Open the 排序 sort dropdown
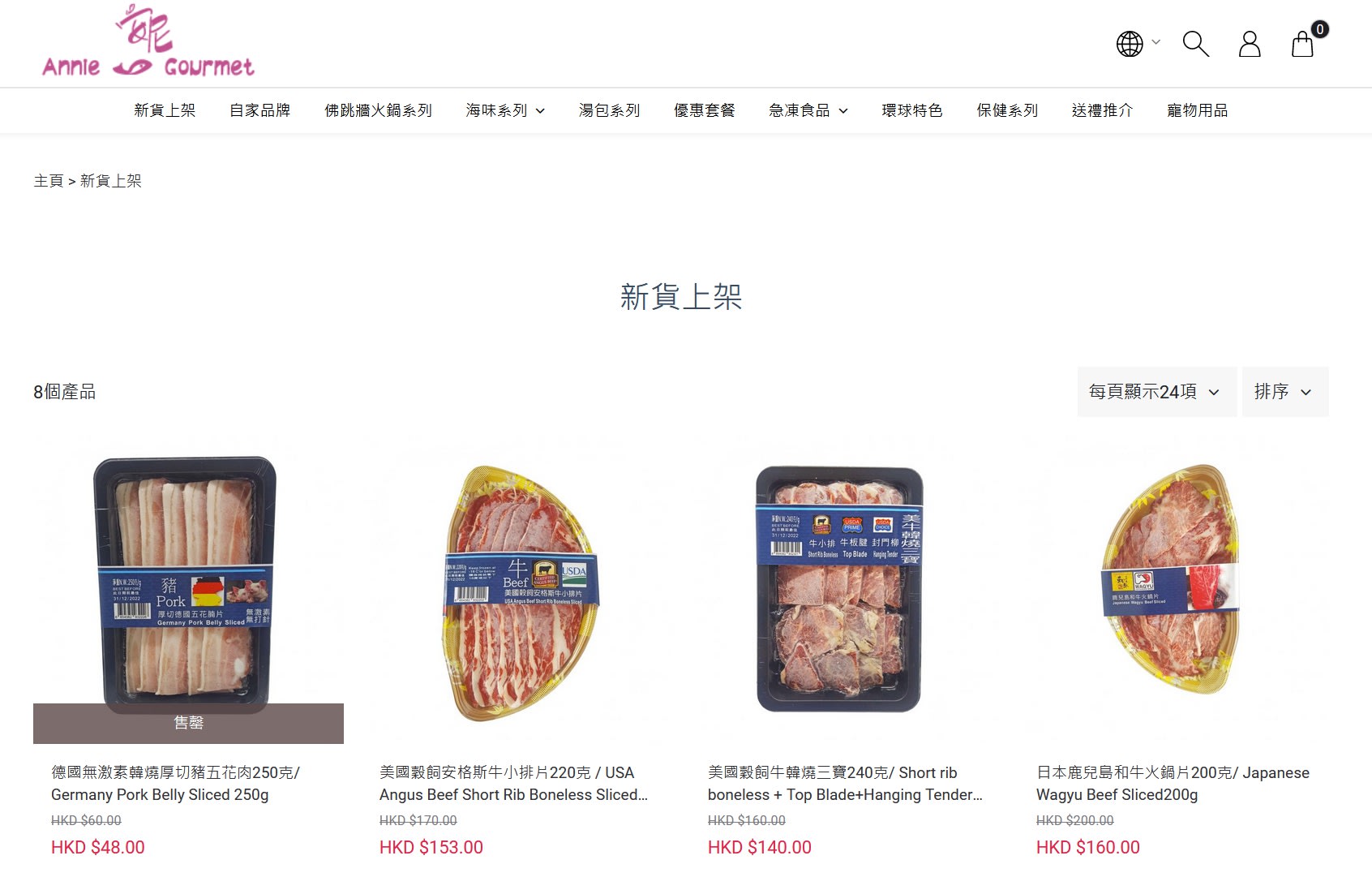Screen dimensions: 1372x890 click(x=1285, y=392)
